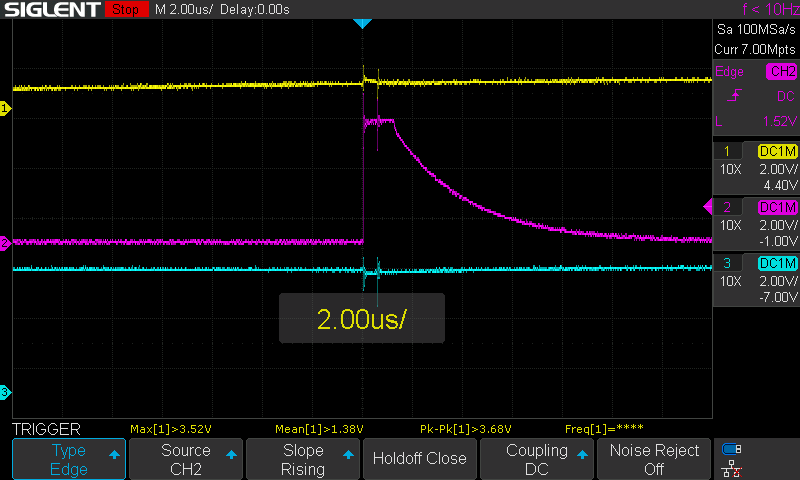Viewport: 800px width, 480px height.
Task: Select the yellow channel 1 ground marker
Action: click(x=5, y=108)
